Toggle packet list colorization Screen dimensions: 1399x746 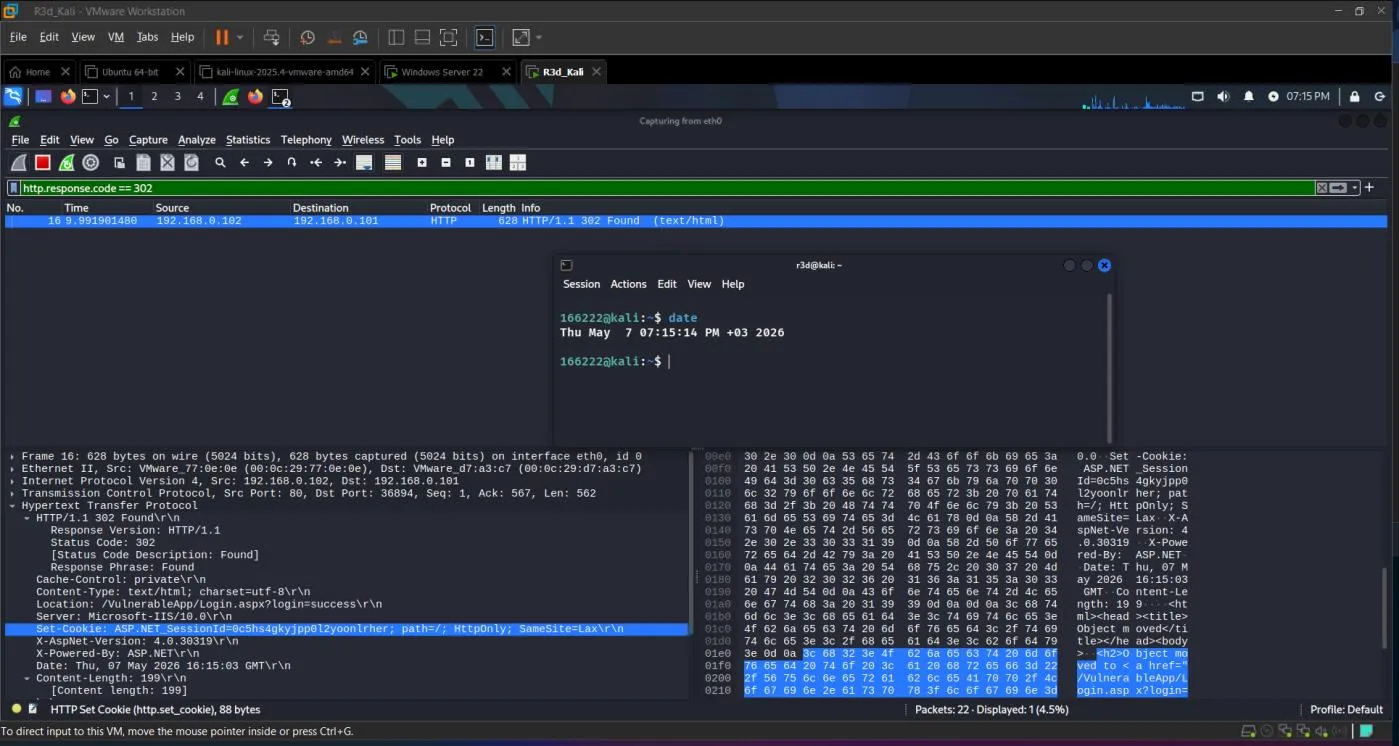[393, 162]
